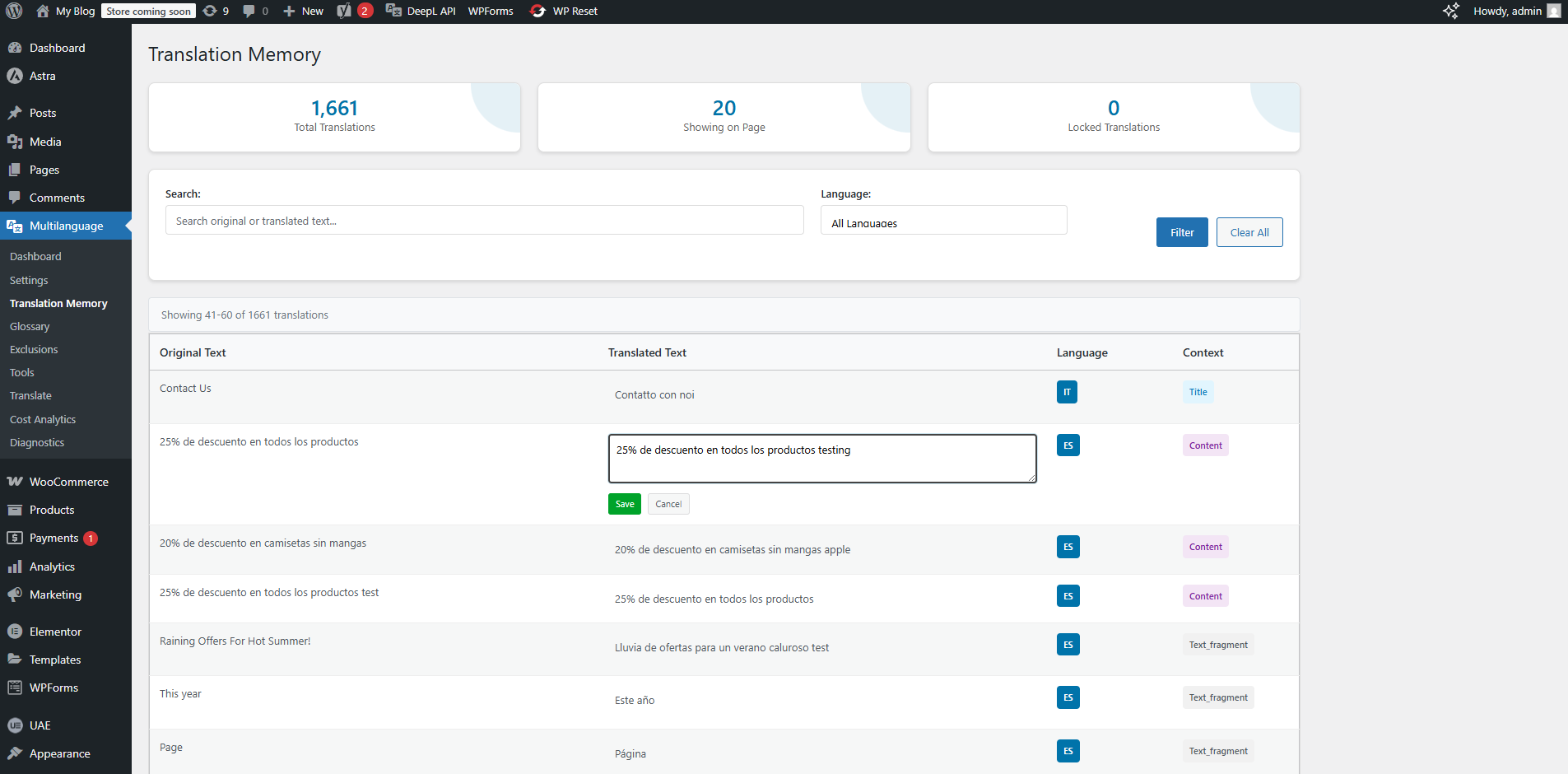The image size is (1568, 774).
Task: Cancel the translation edit
Action: click(668, 504)
